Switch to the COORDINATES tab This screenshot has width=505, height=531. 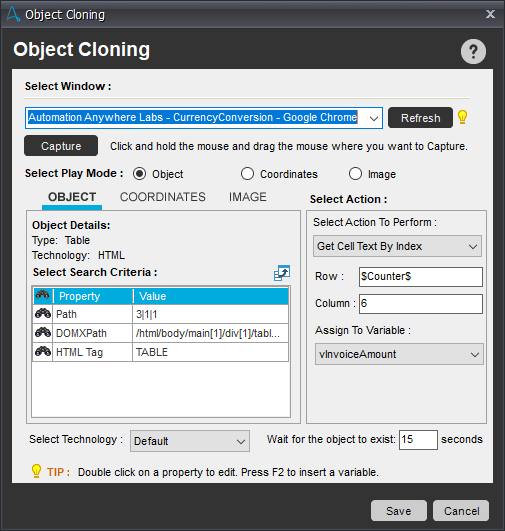coord(163,197)
